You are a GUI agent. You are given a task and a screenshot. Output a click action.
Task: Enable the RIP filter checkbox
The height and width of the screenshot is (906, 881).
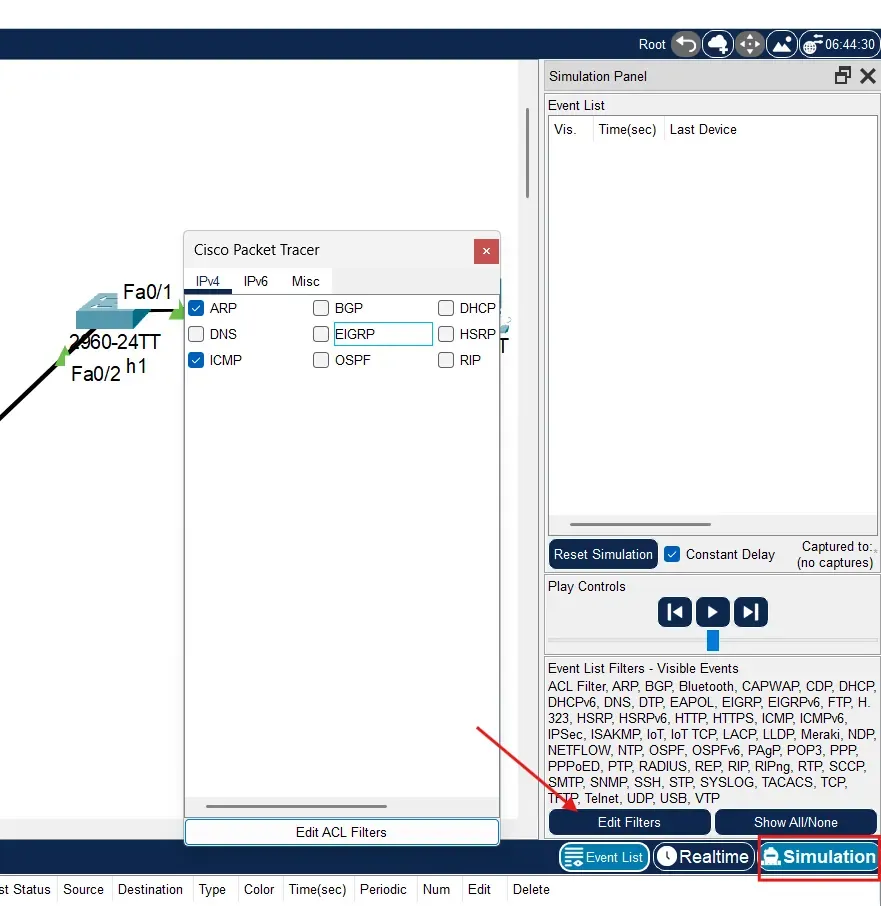(446, 360)
